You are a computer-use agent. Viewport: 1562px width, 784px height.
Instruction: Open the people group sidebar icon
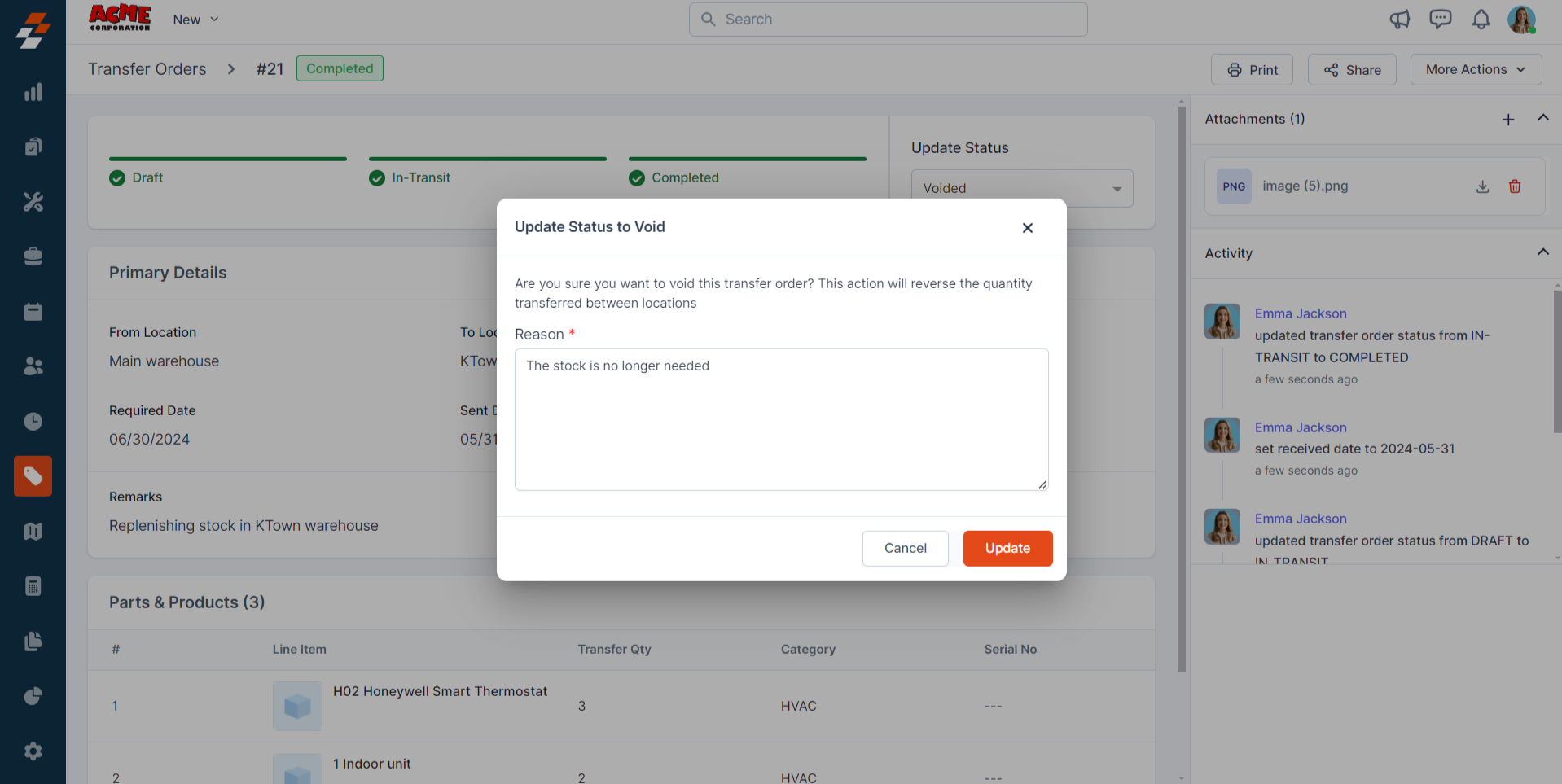click(33, 366)
